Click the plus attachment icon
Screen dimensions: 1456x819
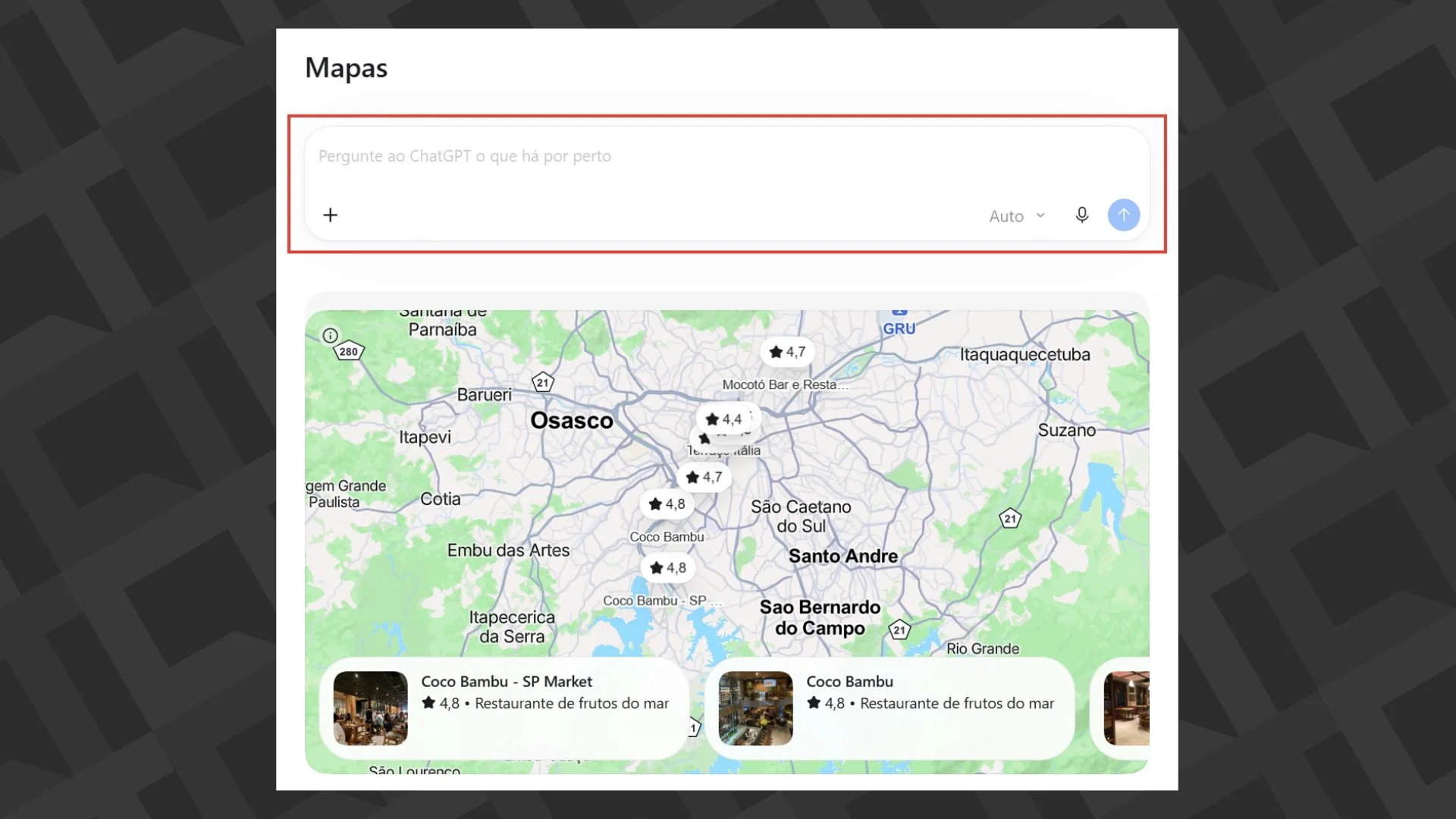(x=330, y=215)
